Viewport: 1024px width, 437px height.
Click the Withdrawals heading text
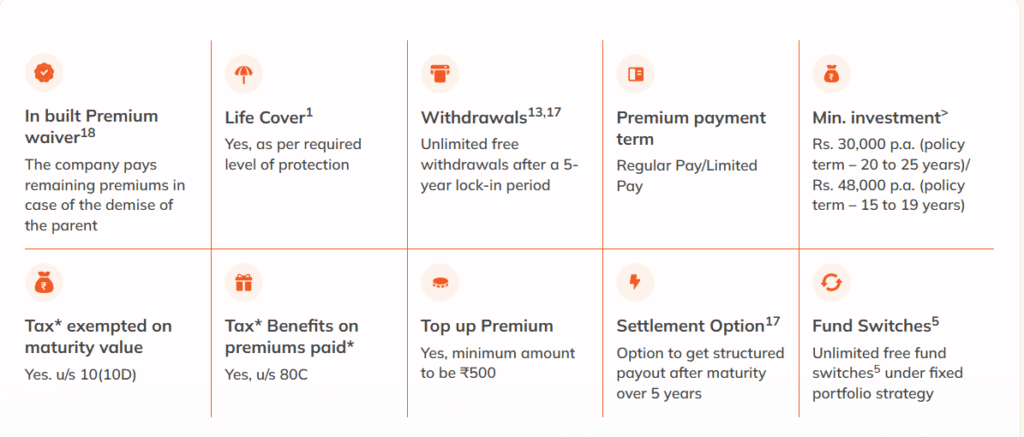[491, 117]
